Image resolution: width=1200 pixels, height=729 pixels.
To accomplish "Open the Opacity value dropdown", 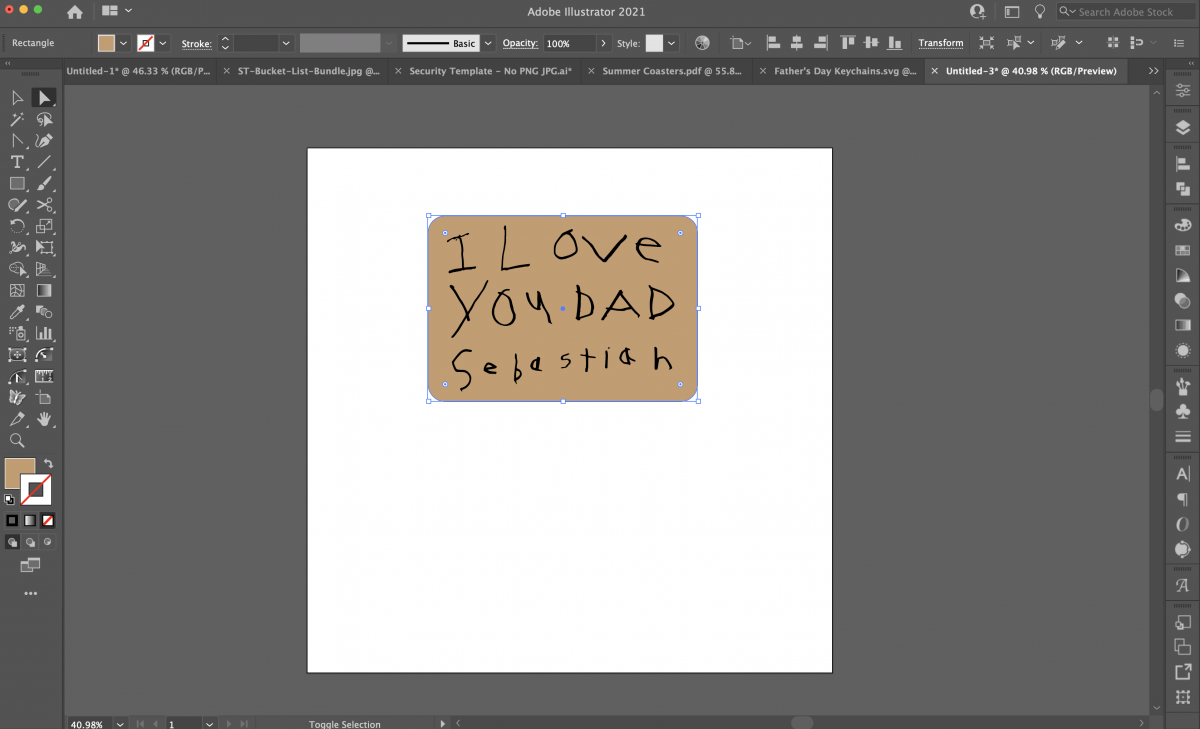I will pos(601,43).
